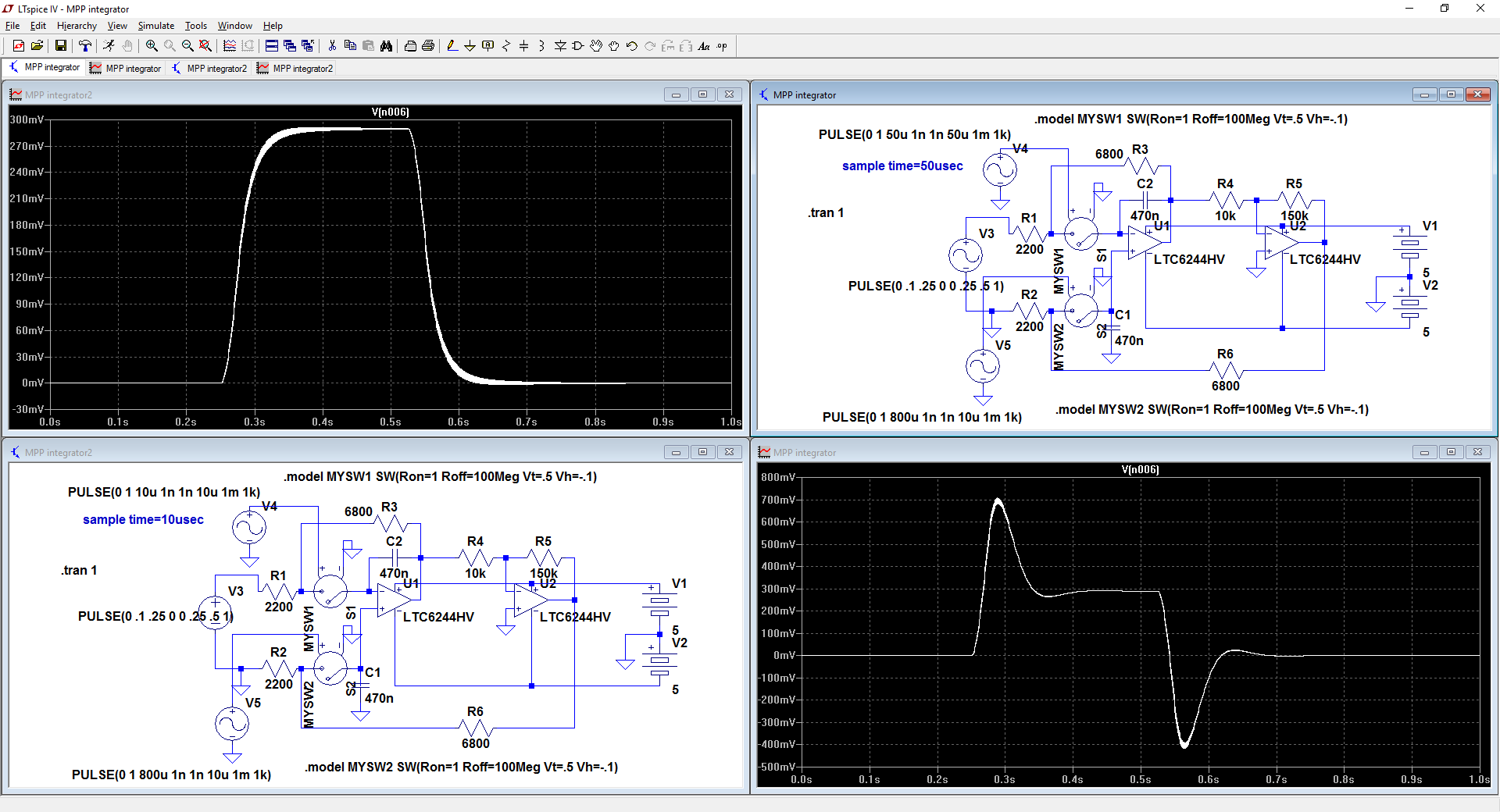Place a Ground symbol tool
Viewport: 1500px width, 812px height.
click(470, 46)
